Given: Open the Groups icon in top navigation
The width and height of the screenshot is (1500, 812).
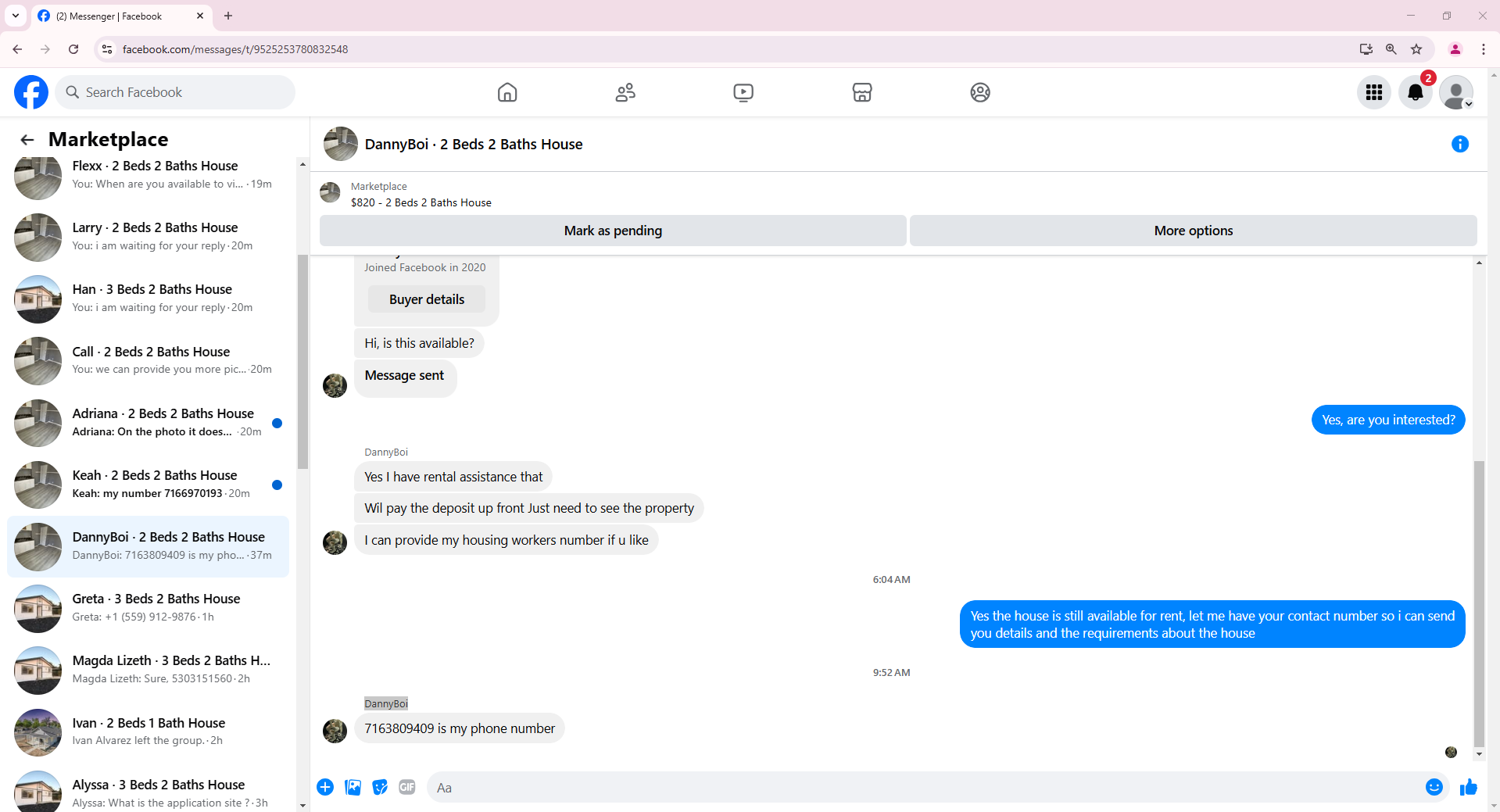Looking at the screenshot, I should 980,92.
